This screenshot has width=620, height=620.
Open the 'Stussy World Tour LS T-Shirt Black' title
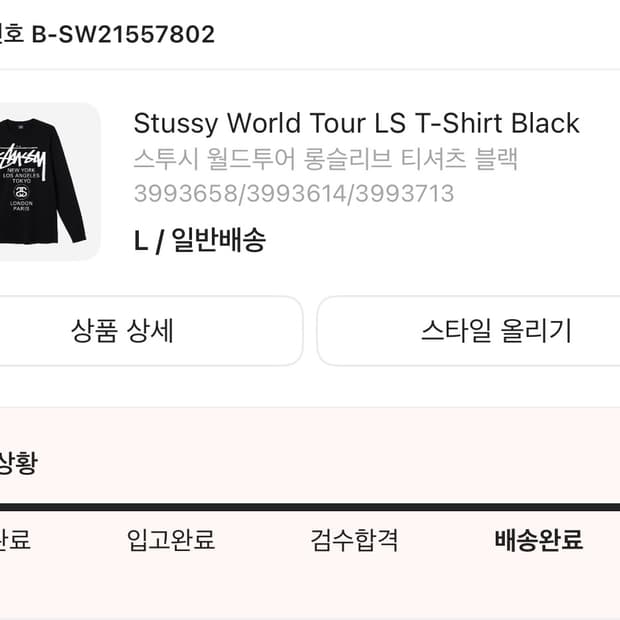click(x=356, y=124)
